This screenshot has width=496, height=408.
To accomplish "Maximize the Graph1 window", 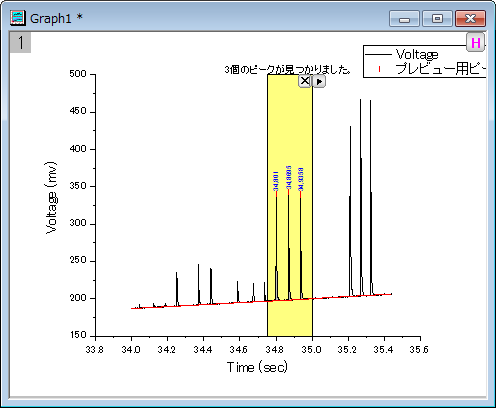I will [437, 18].
